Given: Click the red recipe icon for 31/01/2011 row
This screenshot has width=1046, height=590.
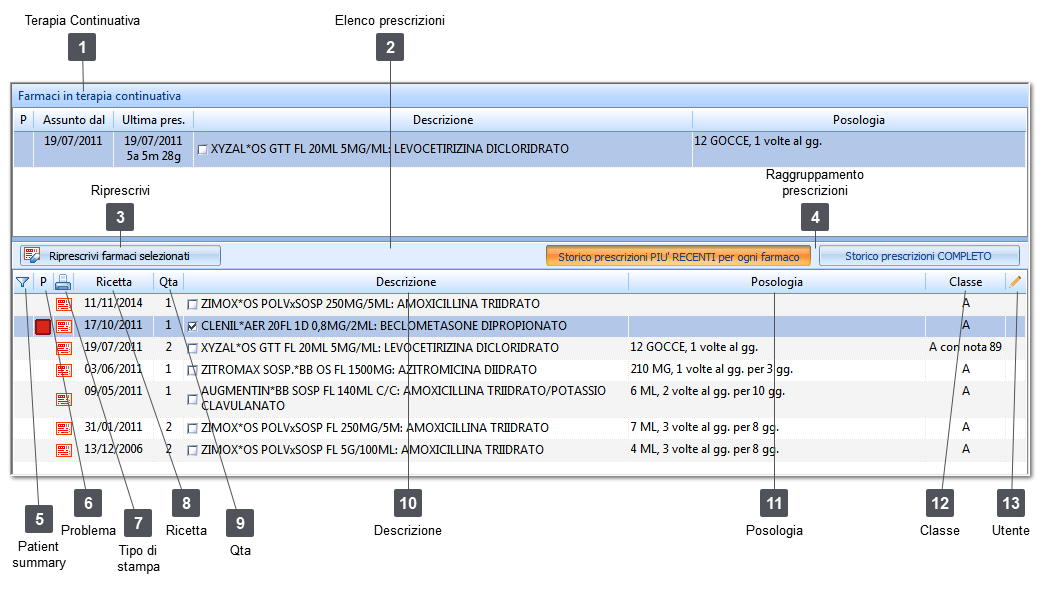Looking at the screenshot, I should pyautogui.click(x=64, y=428).
